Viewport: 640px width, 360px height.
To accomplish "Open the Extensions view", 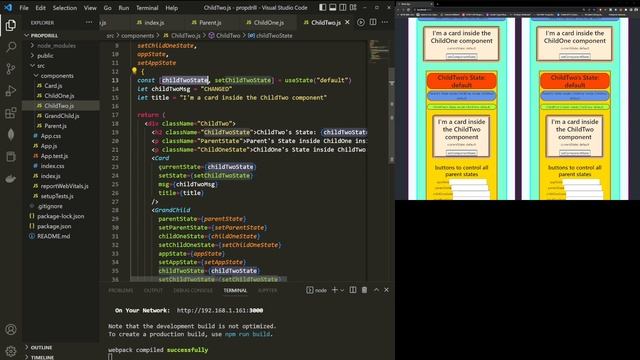I will 11,113.
